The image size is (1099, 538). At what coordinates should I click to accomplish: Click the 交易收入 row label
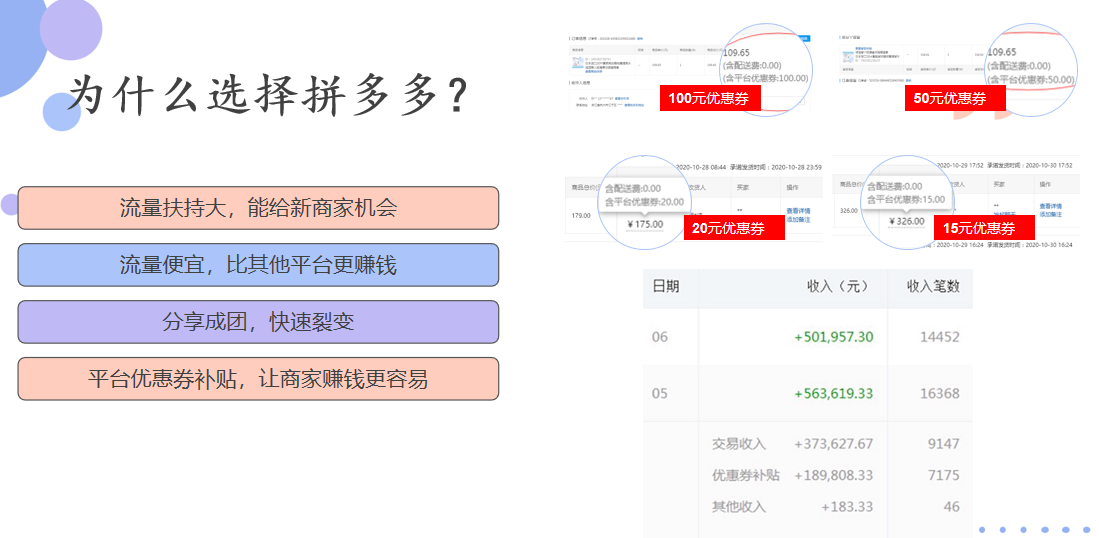[x=739, y=443]
